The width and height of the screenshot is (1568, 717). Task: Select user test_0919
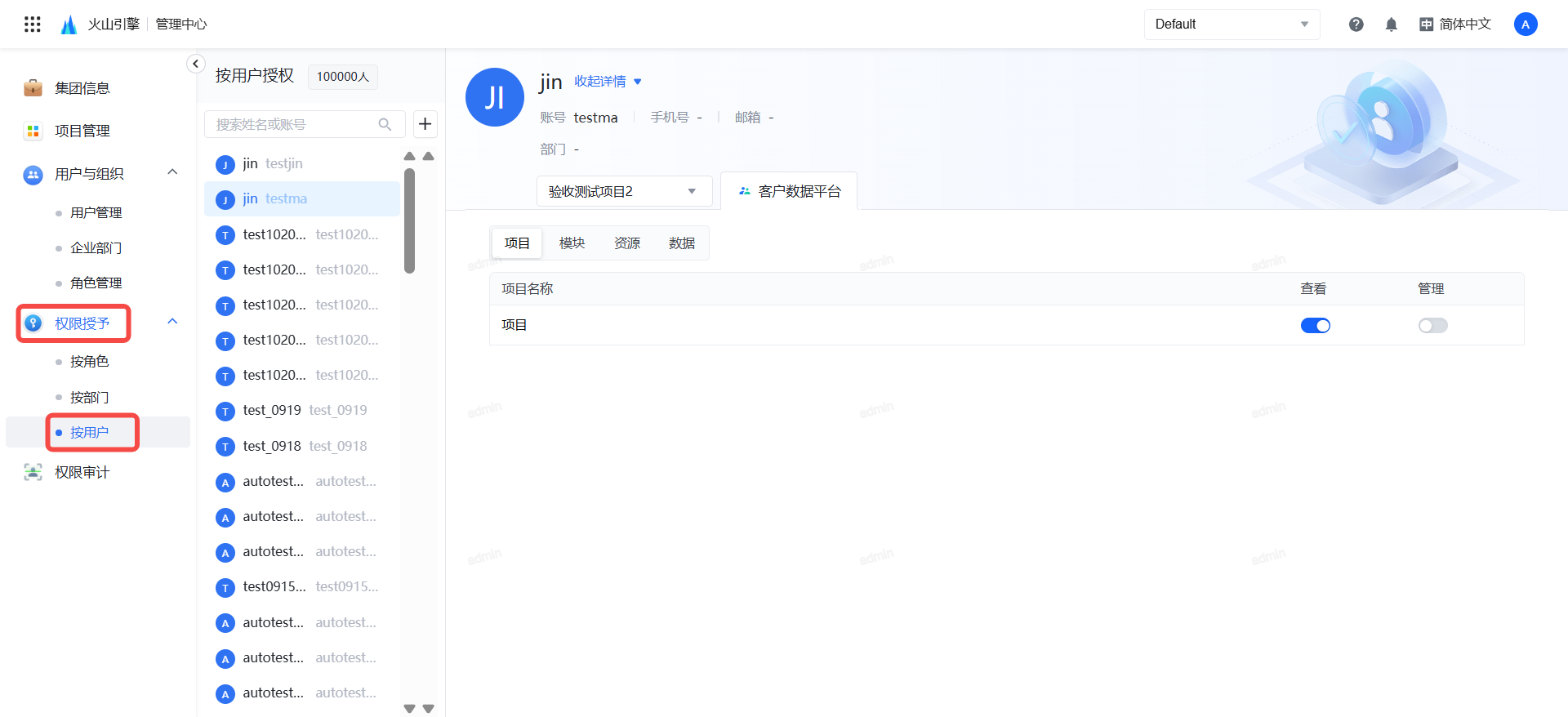(302, 411)
